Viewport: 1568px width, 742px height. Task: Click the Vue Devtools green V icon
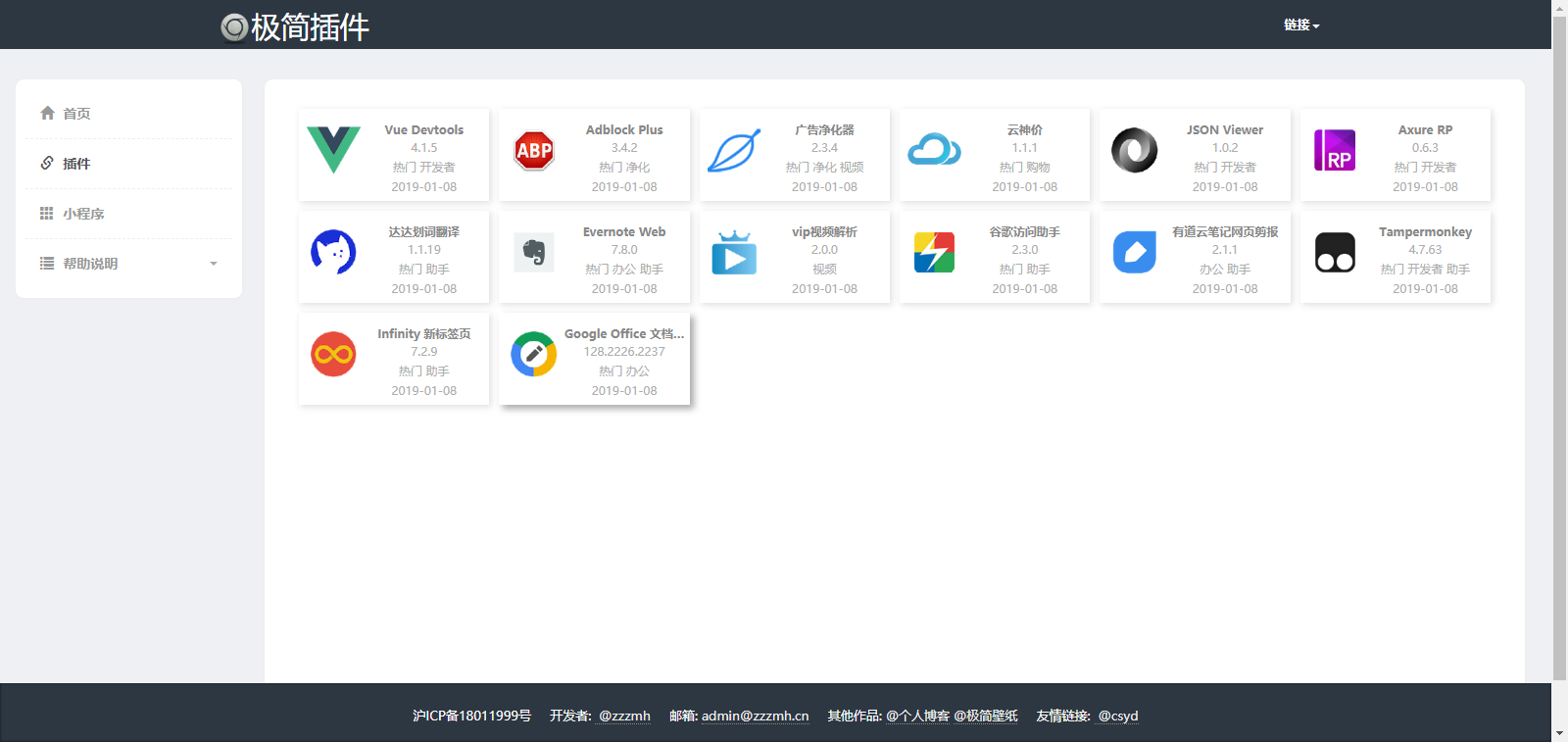click(x=333, y=150)
